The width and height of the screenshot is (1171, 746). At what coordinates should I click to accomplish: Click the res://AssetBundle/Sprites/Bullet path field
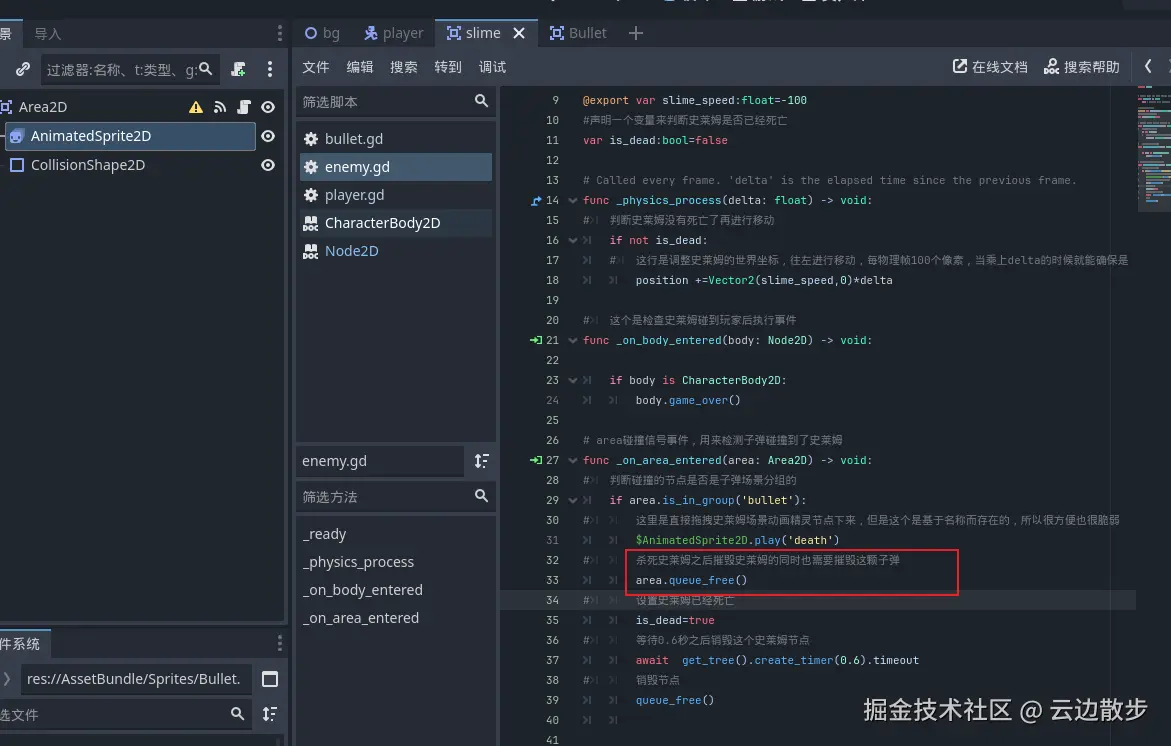click(x=136, y=679)
